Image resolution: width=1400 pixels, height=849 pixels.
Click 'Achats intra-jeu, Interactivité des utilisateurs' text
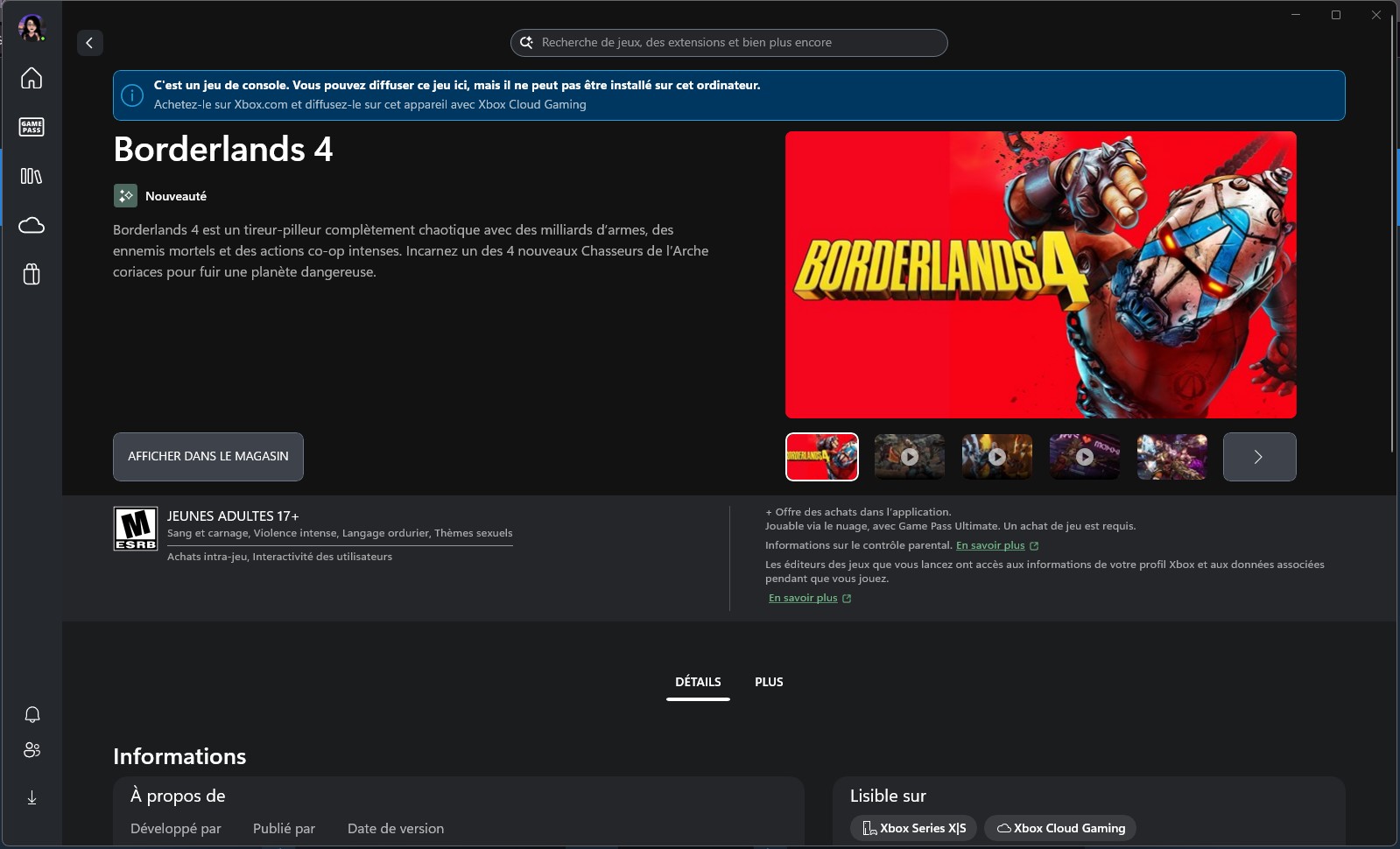[x=279, y=557]
